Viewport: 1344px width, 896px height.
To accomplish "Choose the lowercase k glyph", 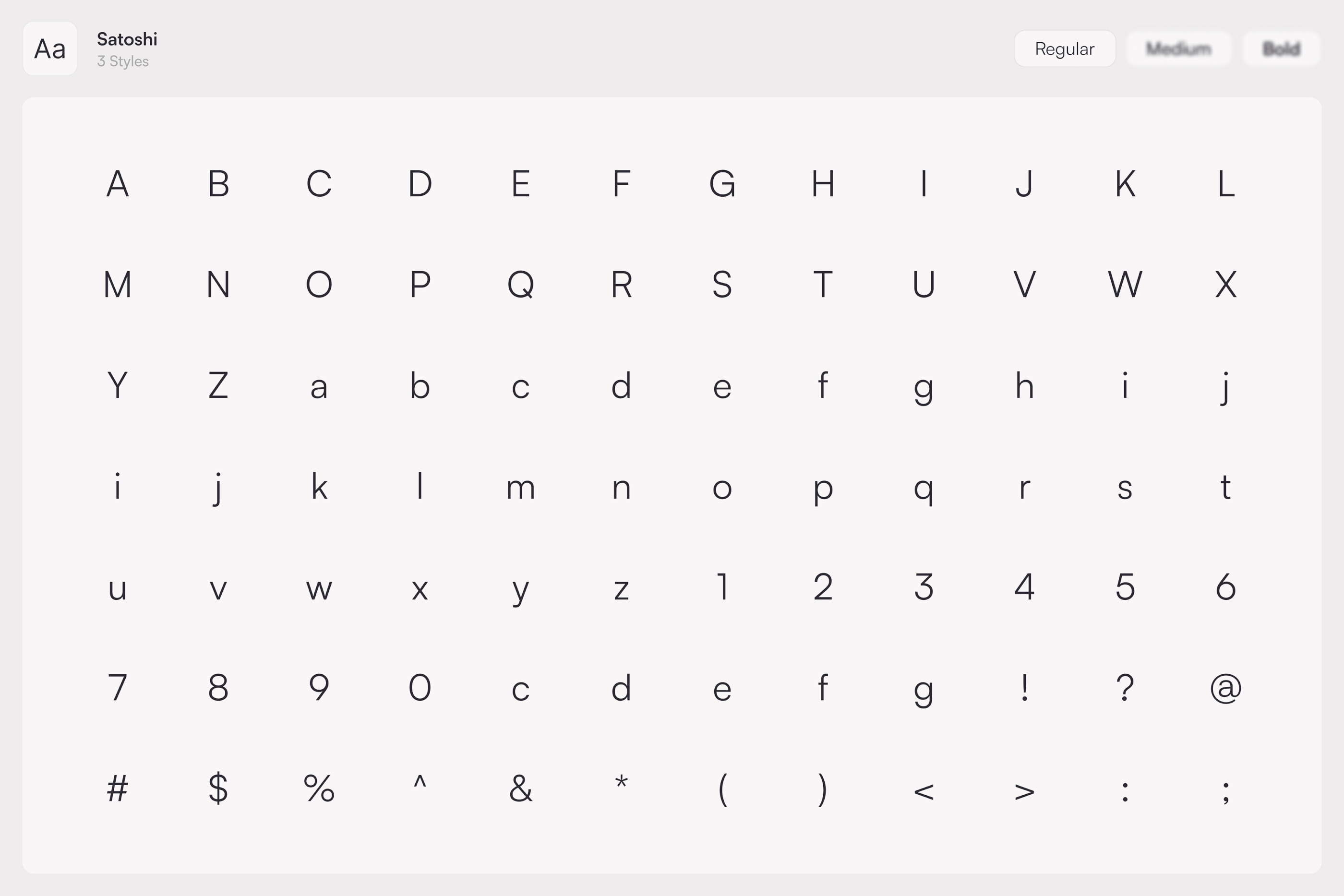I will tap(319, 488).
